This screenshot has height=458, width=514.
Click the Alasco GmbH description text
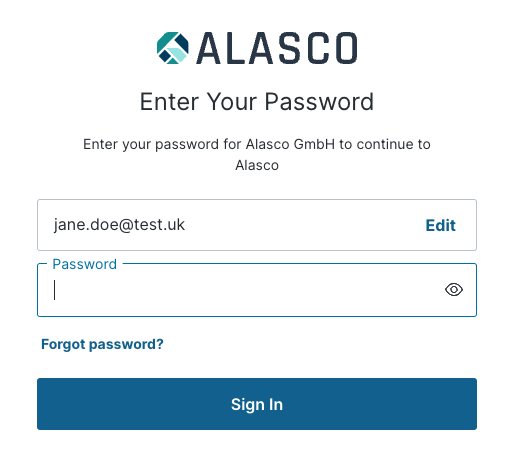pyautogui.click(x=257, y=154)
